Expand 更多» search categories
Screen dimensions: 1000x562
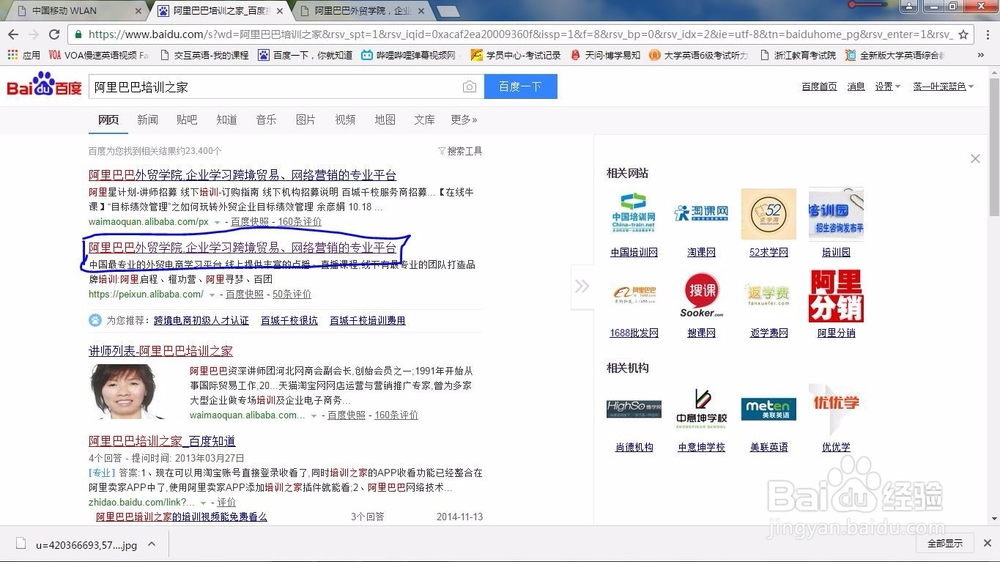pos(464,120)
